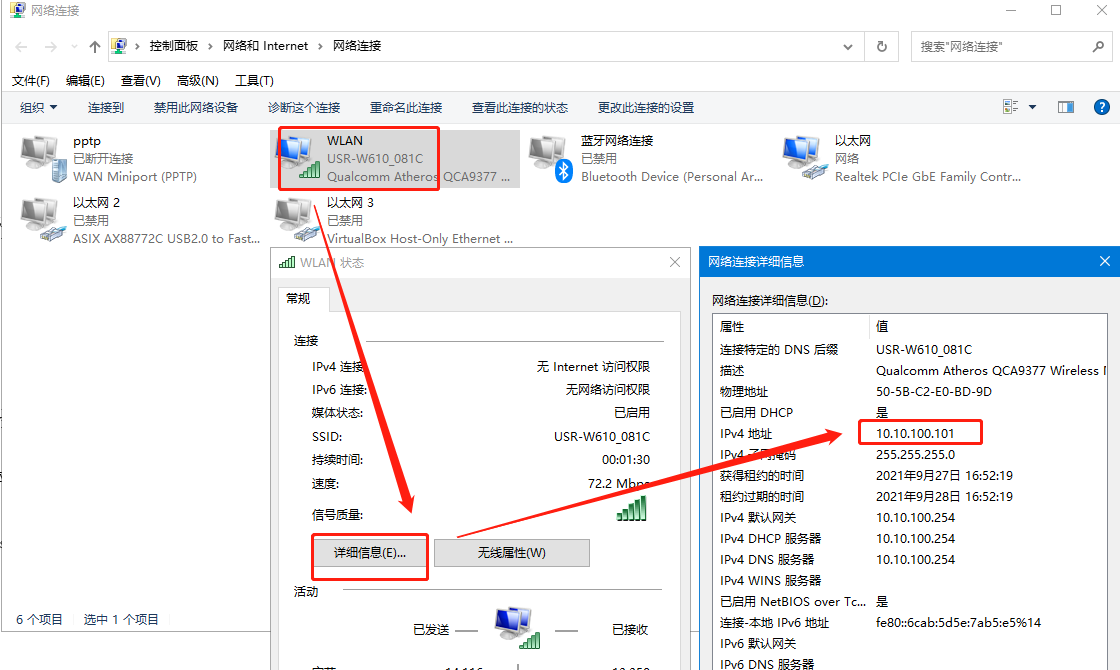Open the help question mark icon
1120x670 pixels.
coord(1101,107)
